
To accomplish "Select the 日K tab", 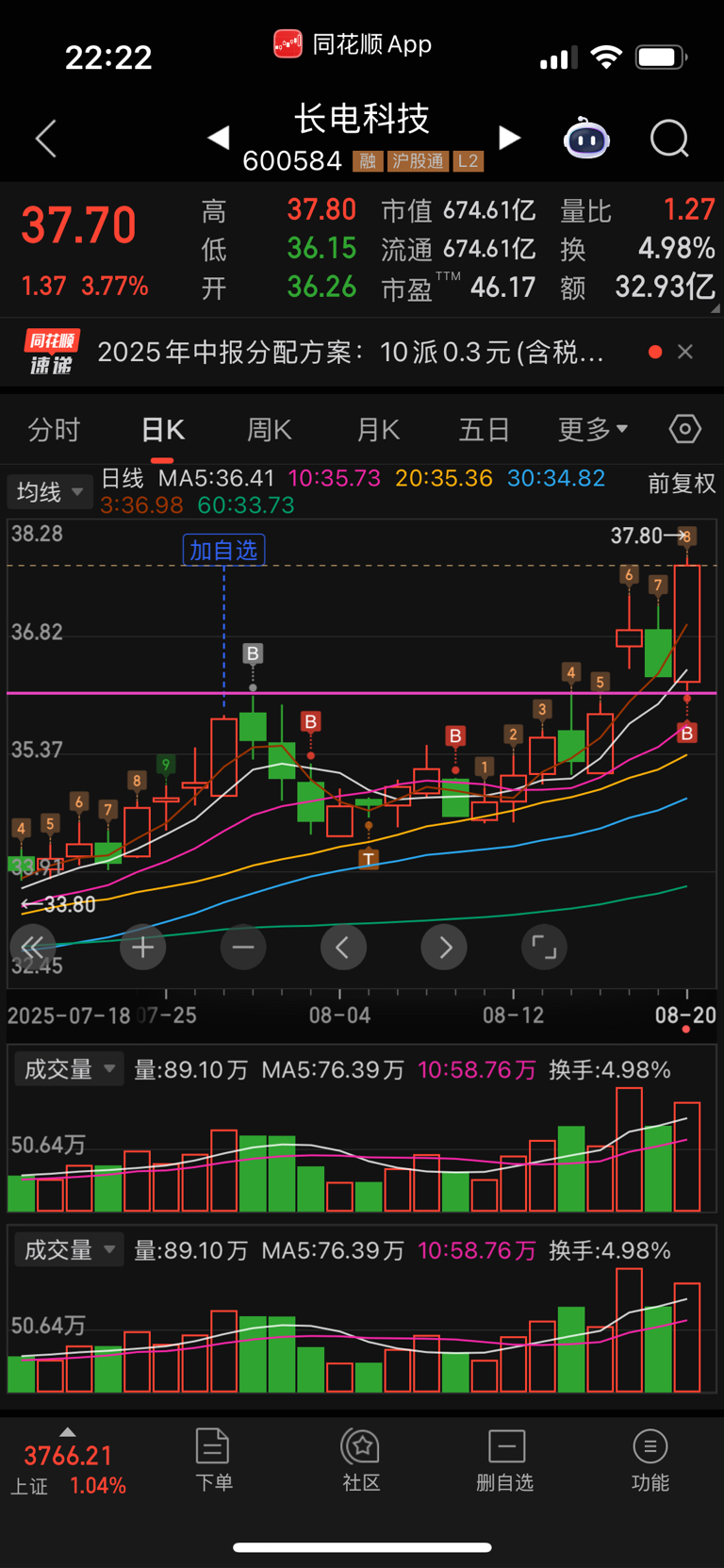I will (x=162, y=430).
